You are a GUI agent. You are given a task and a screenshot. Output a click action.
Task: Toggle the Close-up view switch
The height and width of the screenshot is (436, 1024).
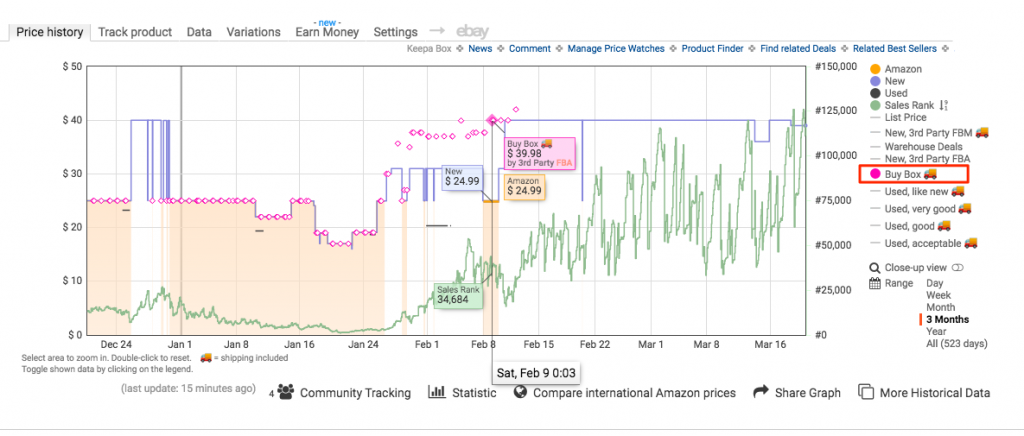957,268
